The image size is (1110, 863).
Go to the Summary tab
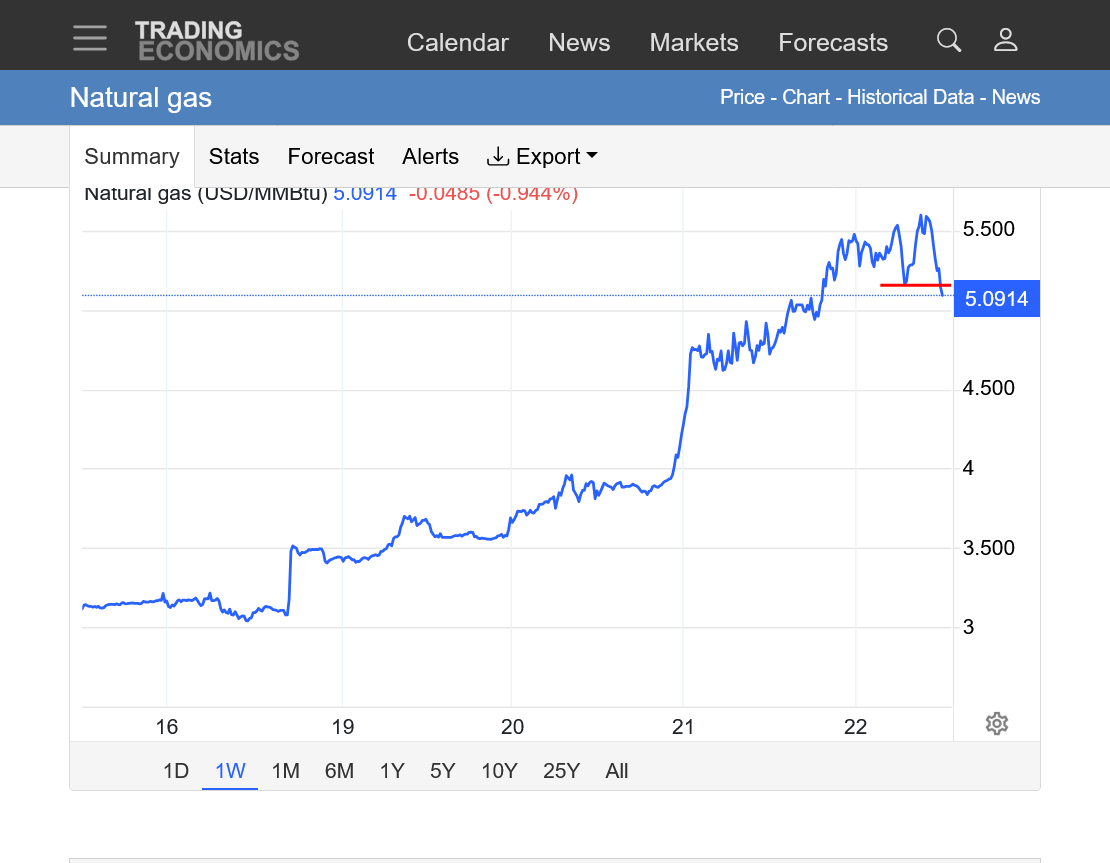click(132, 157)
